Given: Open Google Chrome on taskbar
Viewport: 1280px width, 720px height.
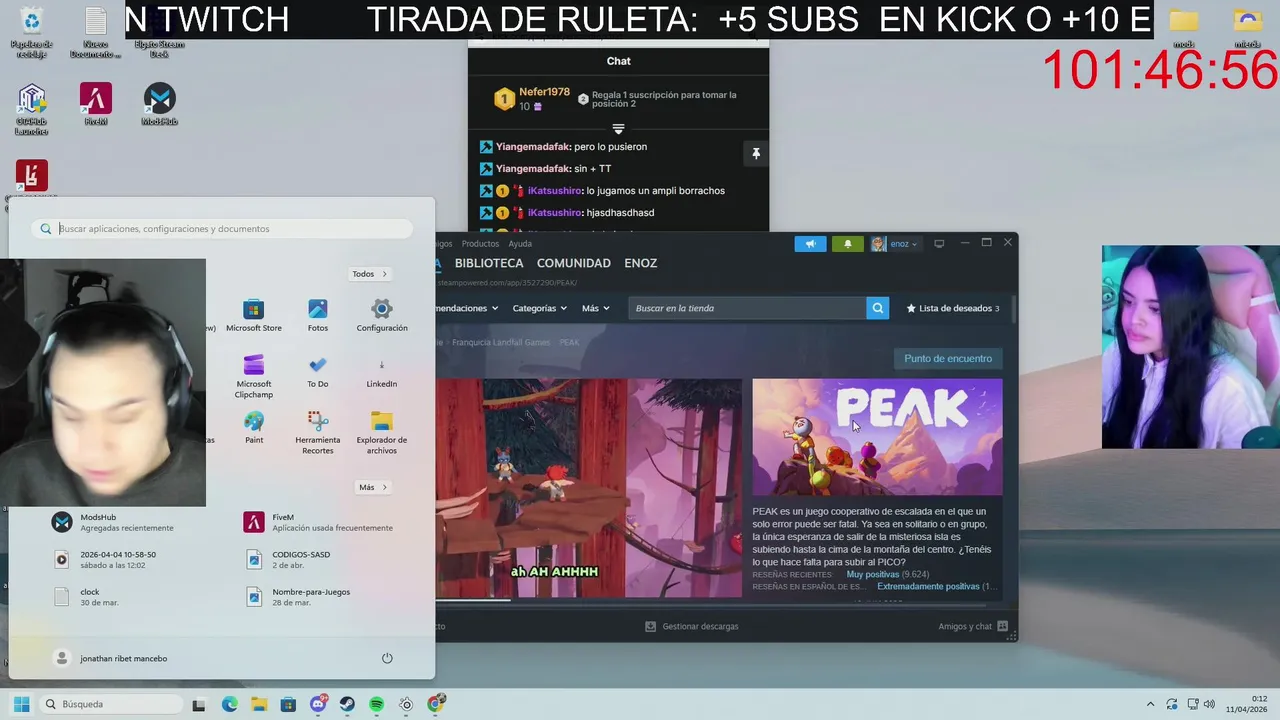Looking at the screenshot, I should (435, 704).
